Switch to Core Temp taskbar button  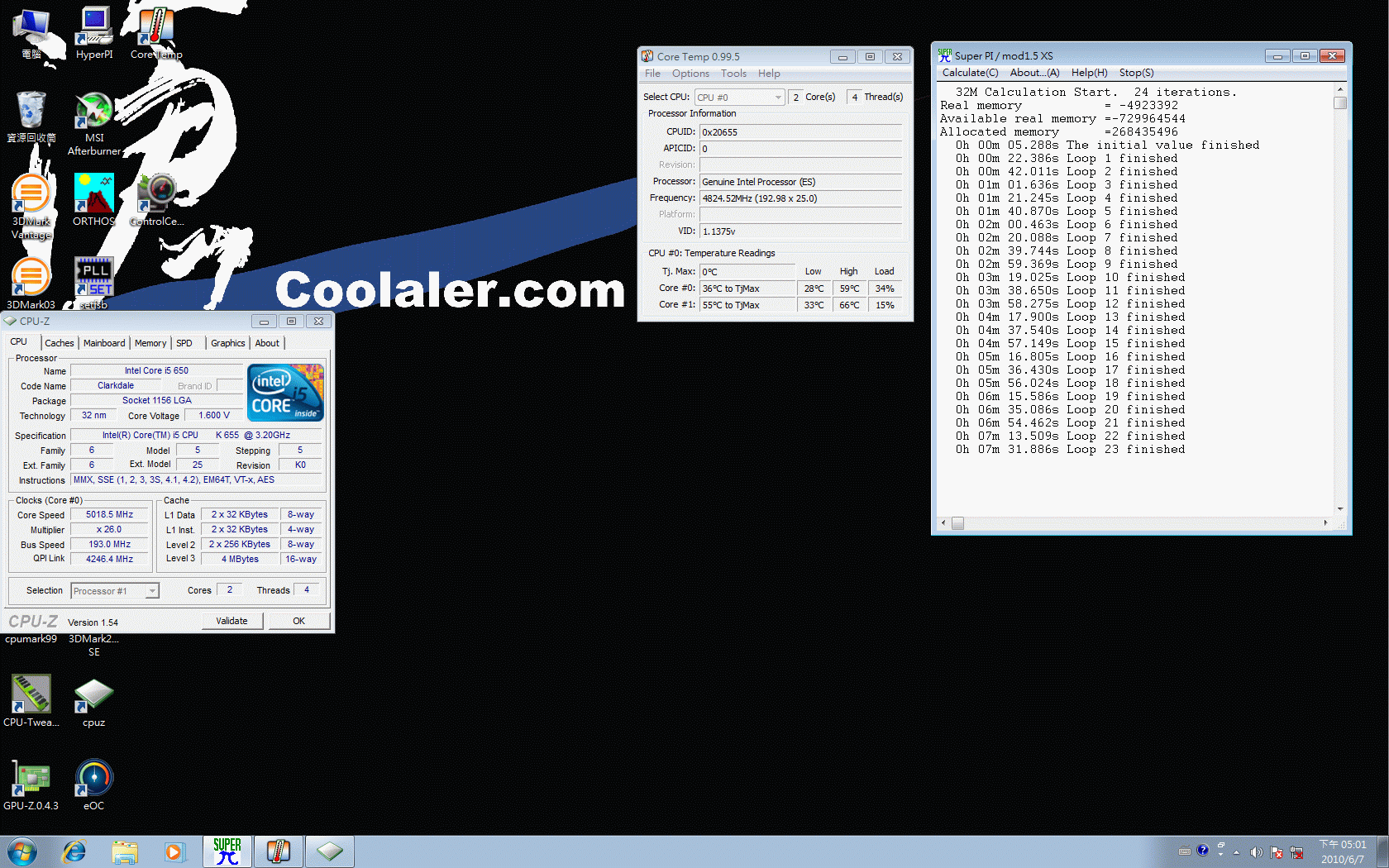pos(279,851)
